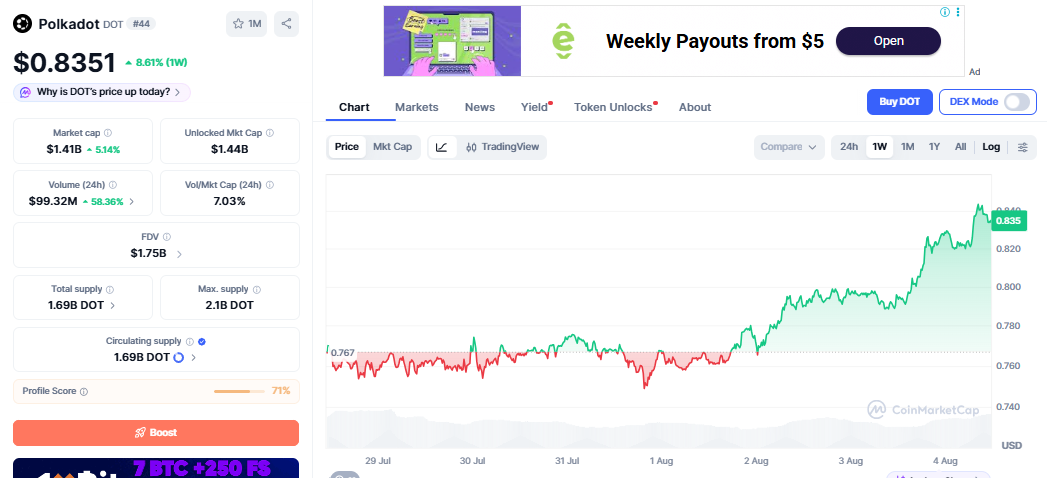Image resolution: width=1047 pixels, height=478 pixels.
Task: Click the circulating supply ring progress icon
Action: pyautogui.click(x=178, y=357)
